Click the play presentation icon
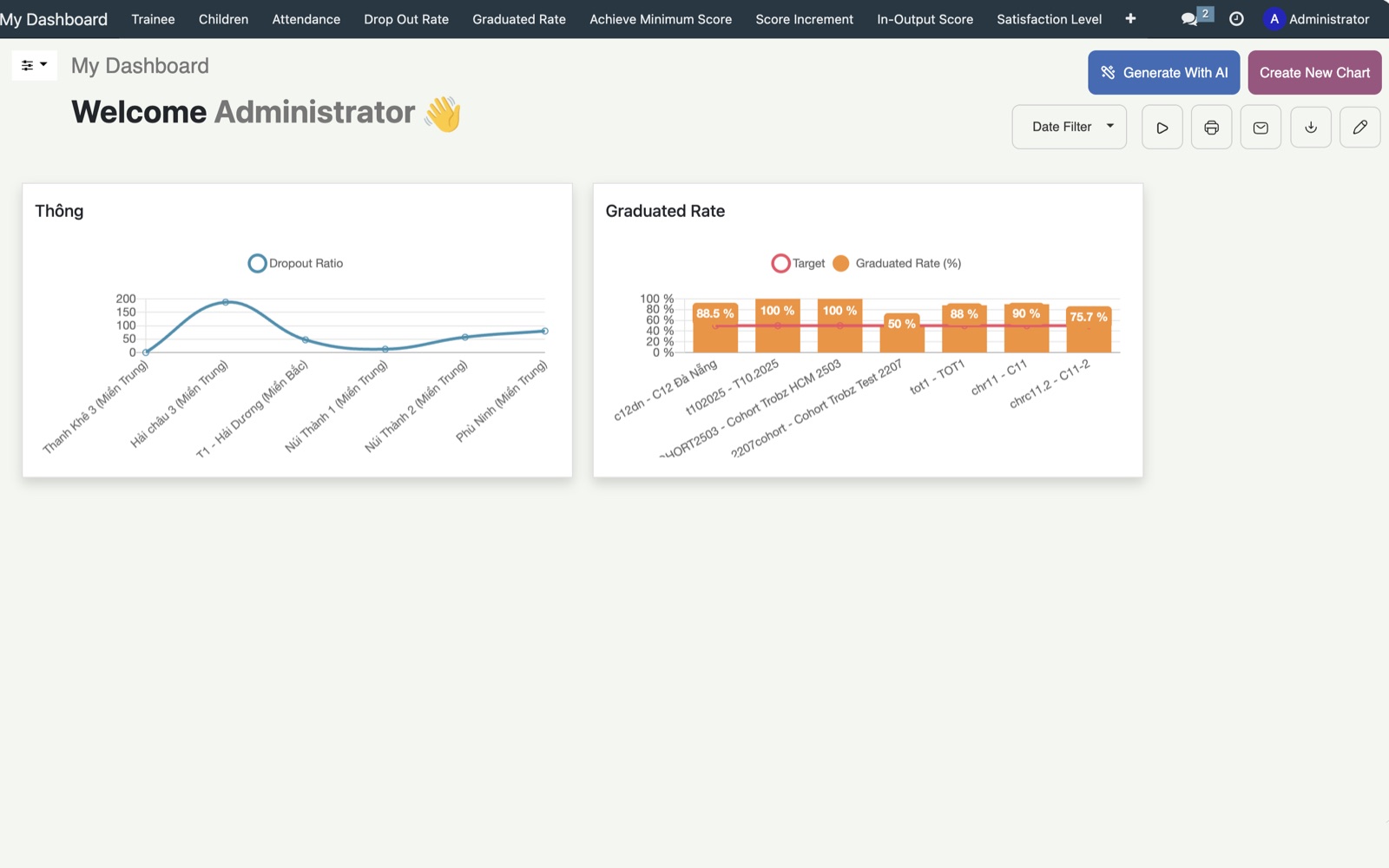The height and width of the screenshot is (868, 1389). click(1162, 128)
